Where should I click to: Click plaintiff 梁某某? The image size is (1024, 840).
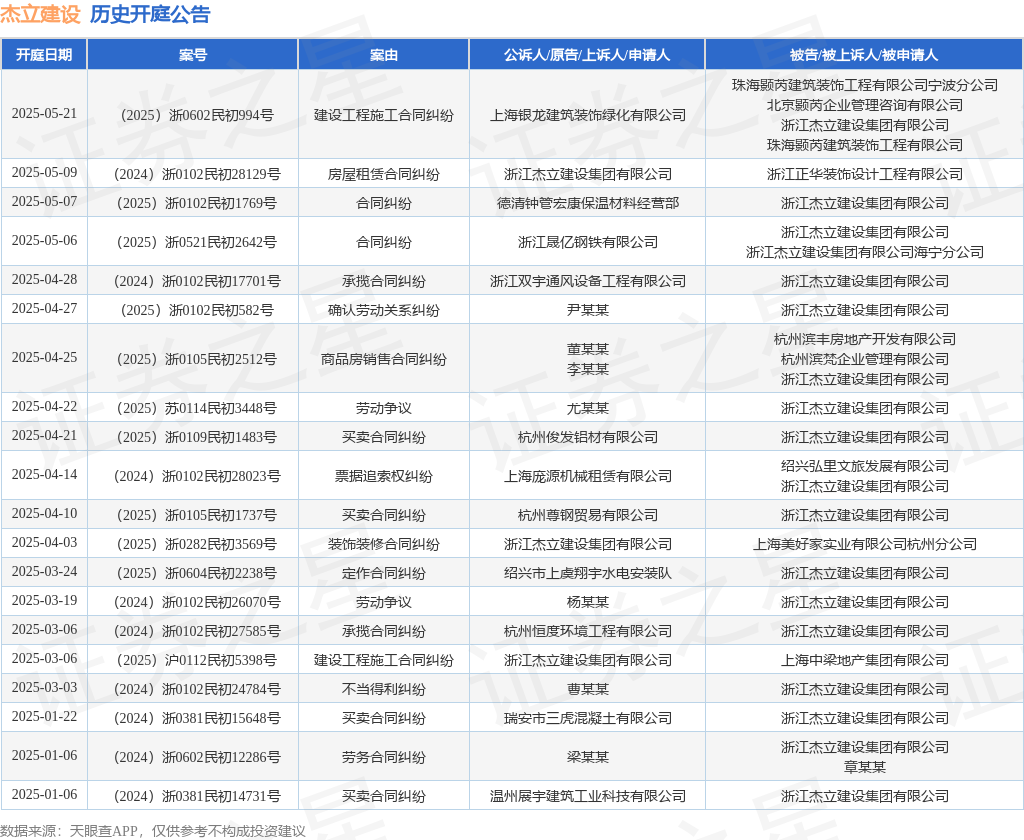[587, 757]
